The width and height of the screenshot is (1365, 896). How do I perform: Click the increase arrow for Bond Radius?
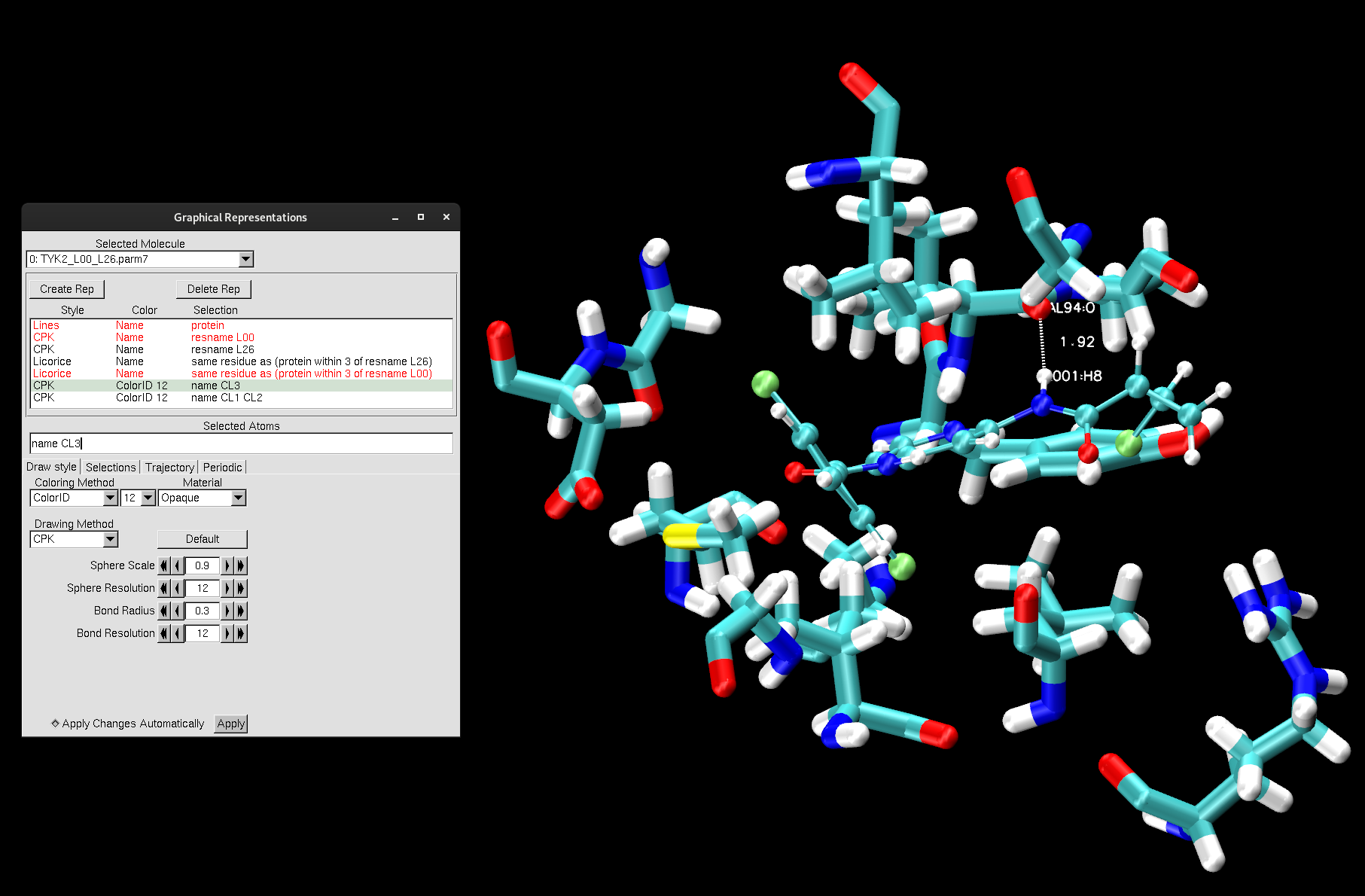pos(227,611)
